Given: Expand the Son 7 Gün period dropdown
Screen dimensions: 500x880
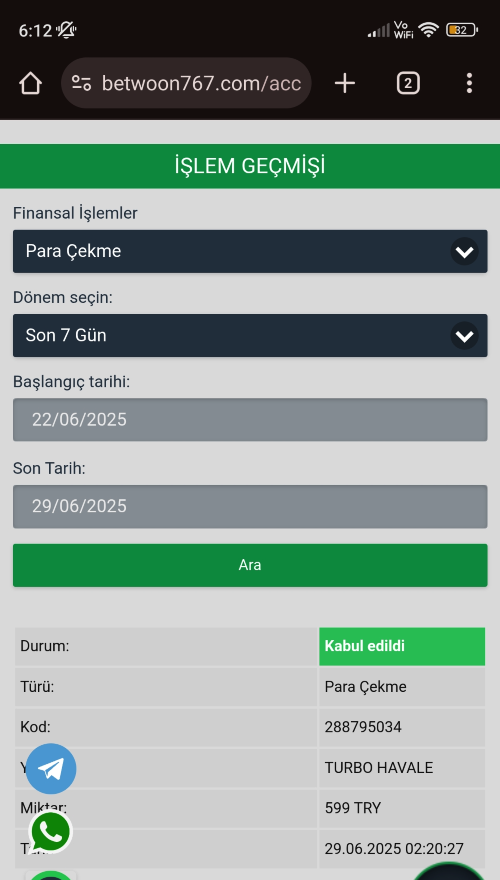Looking at the screenshot, I should point(250,336).
